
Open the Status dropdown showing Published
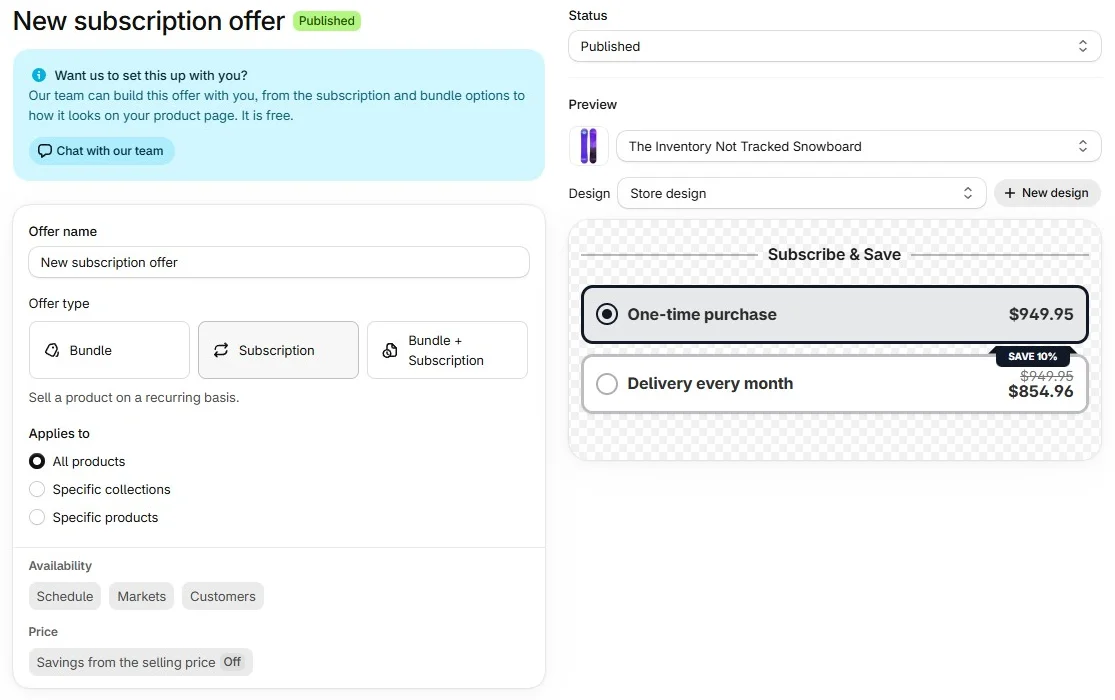tap(834, 46)
